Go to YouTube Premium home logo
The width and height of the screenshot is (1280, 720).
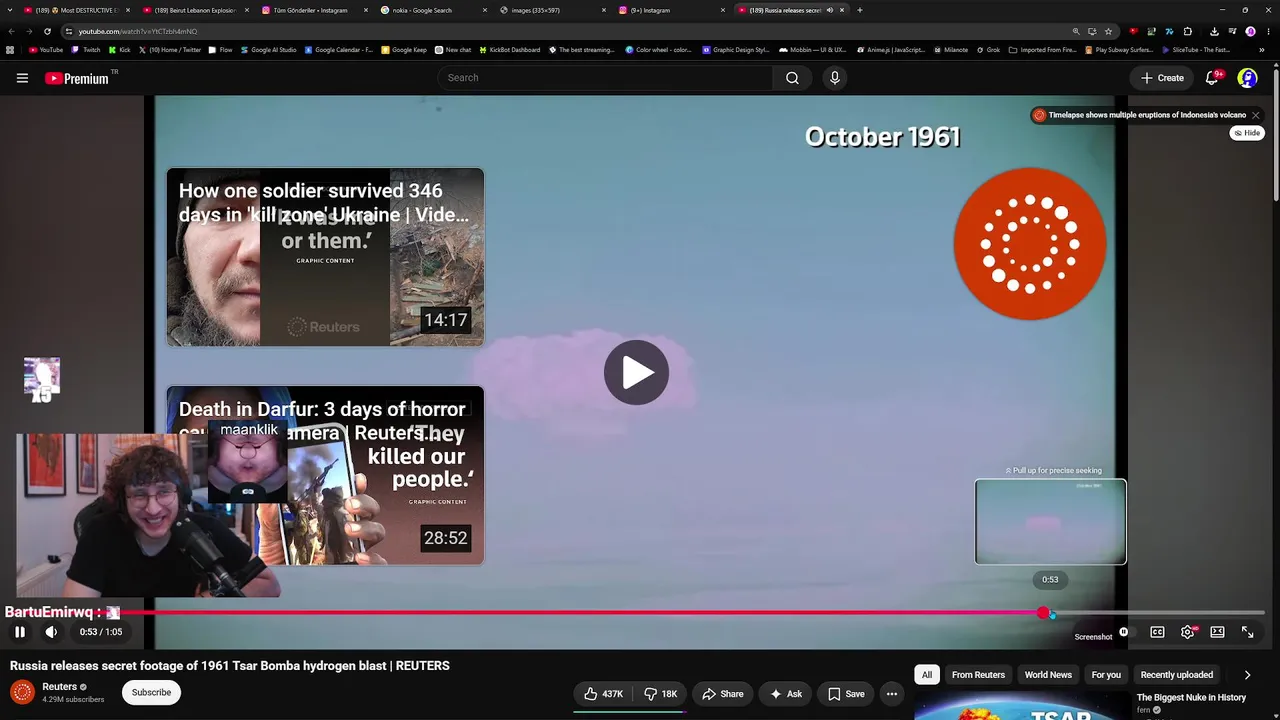[77, 78]
